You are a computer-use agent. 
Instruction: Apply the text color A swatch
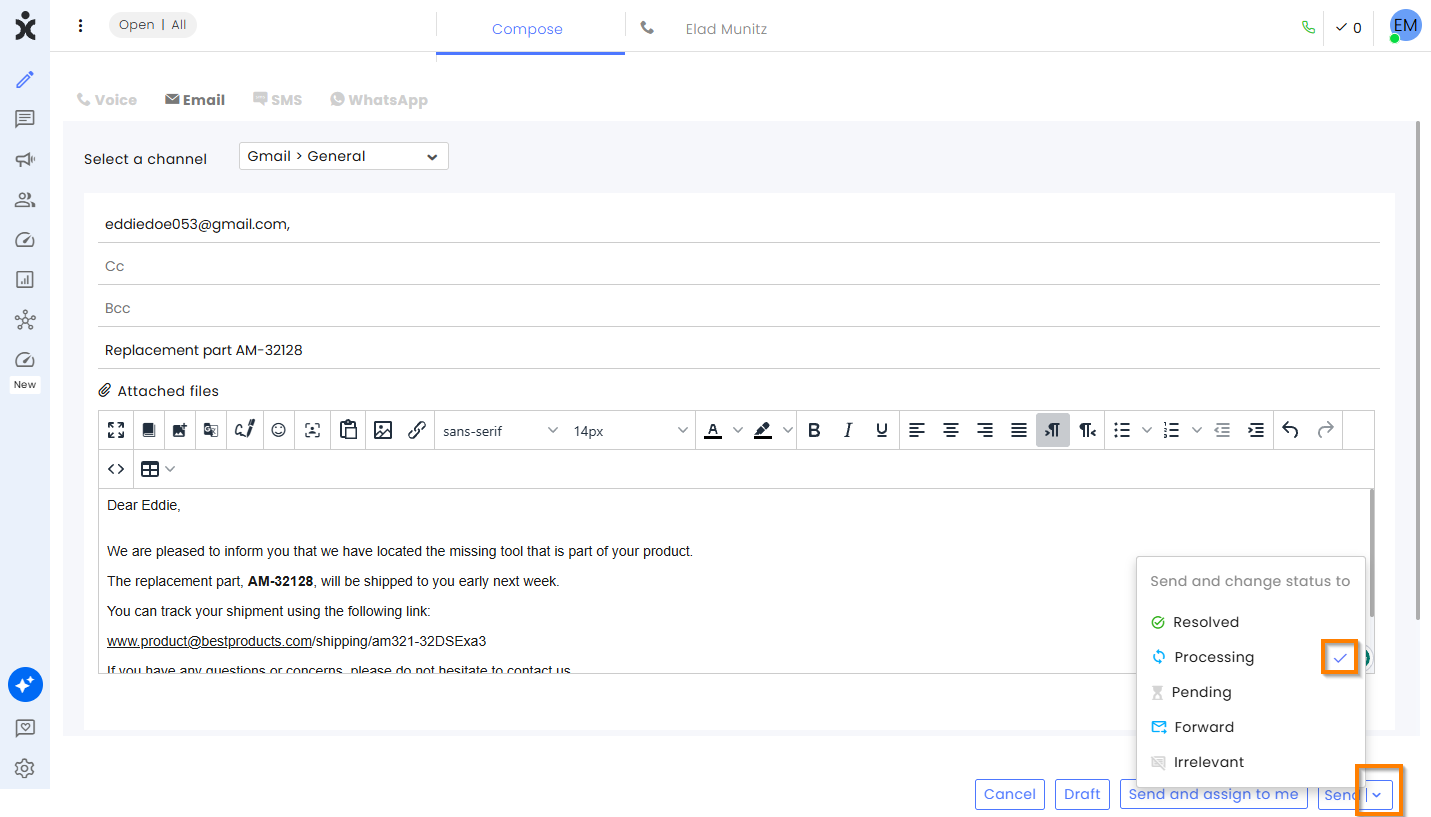point(713,430)
